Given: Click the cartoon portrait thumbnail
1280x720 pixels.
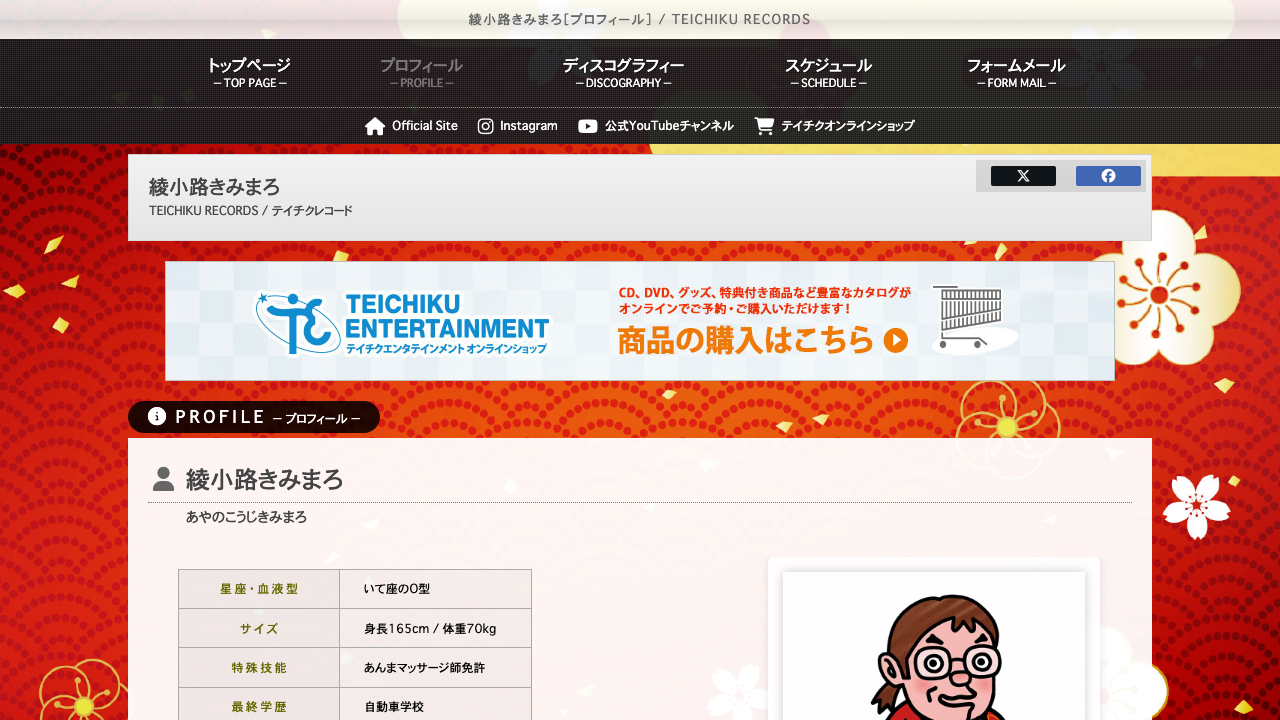Looking at the screenshot, I should (934, 646).
